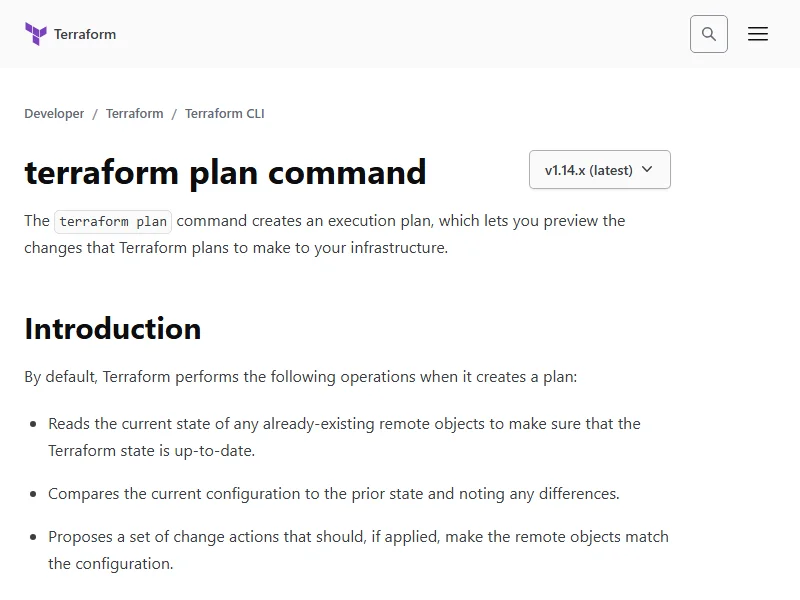Click the "Proposes a set of change actions" bullet
Screen dimensions: 800x600
[358, 537]
